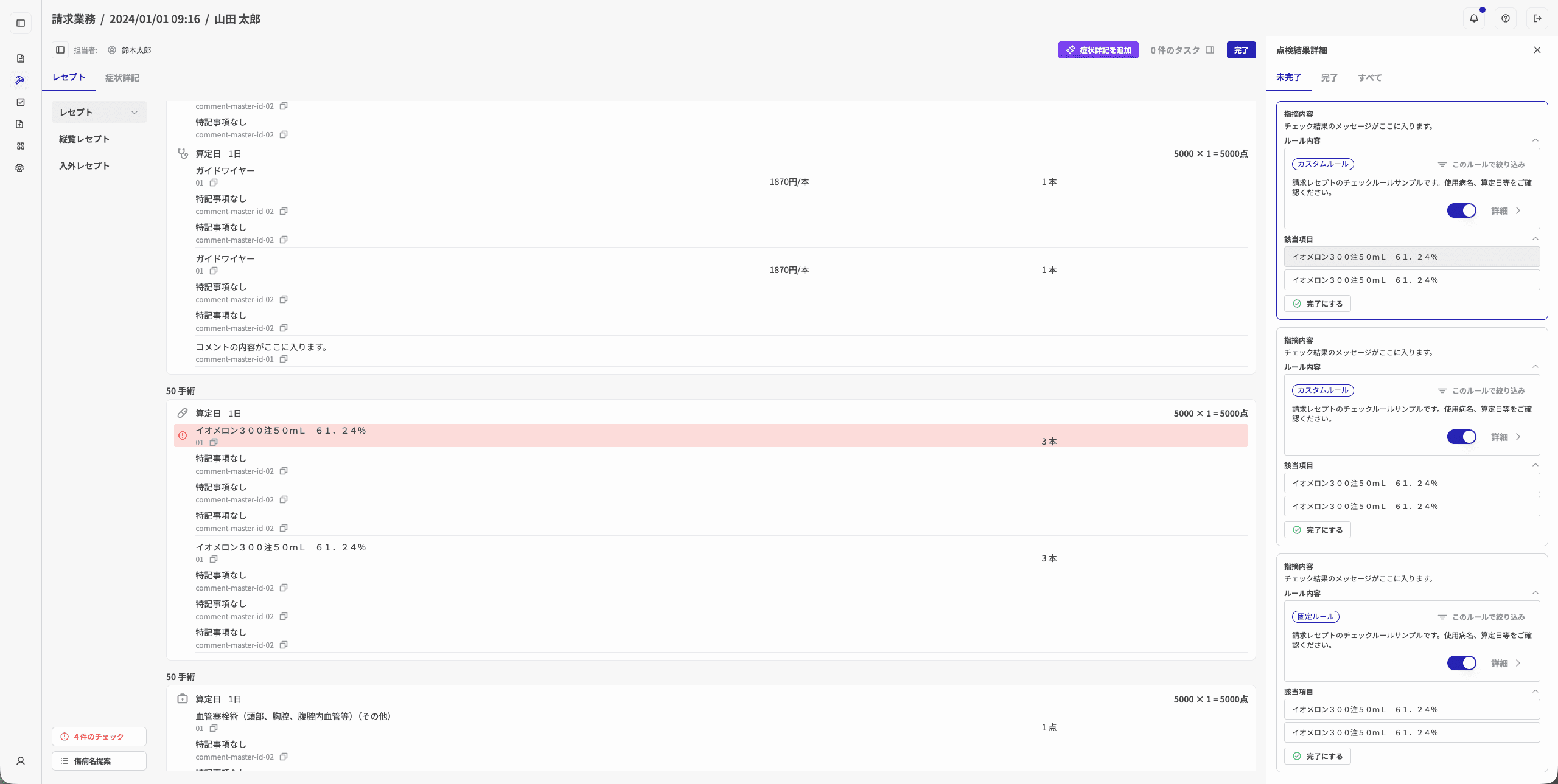The image size is (1558, 784).
Task: Click the logout icon in header
Action: click(1537, 18)
